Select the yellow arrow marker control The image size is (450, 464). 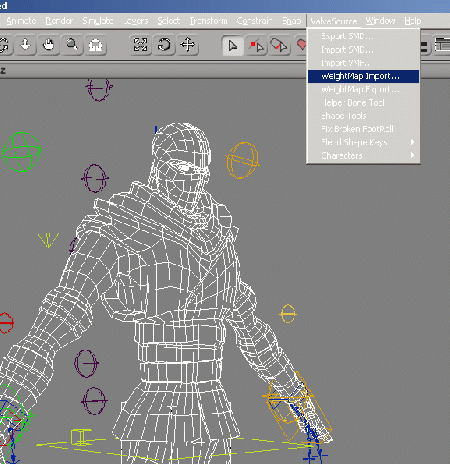point(48,240)
